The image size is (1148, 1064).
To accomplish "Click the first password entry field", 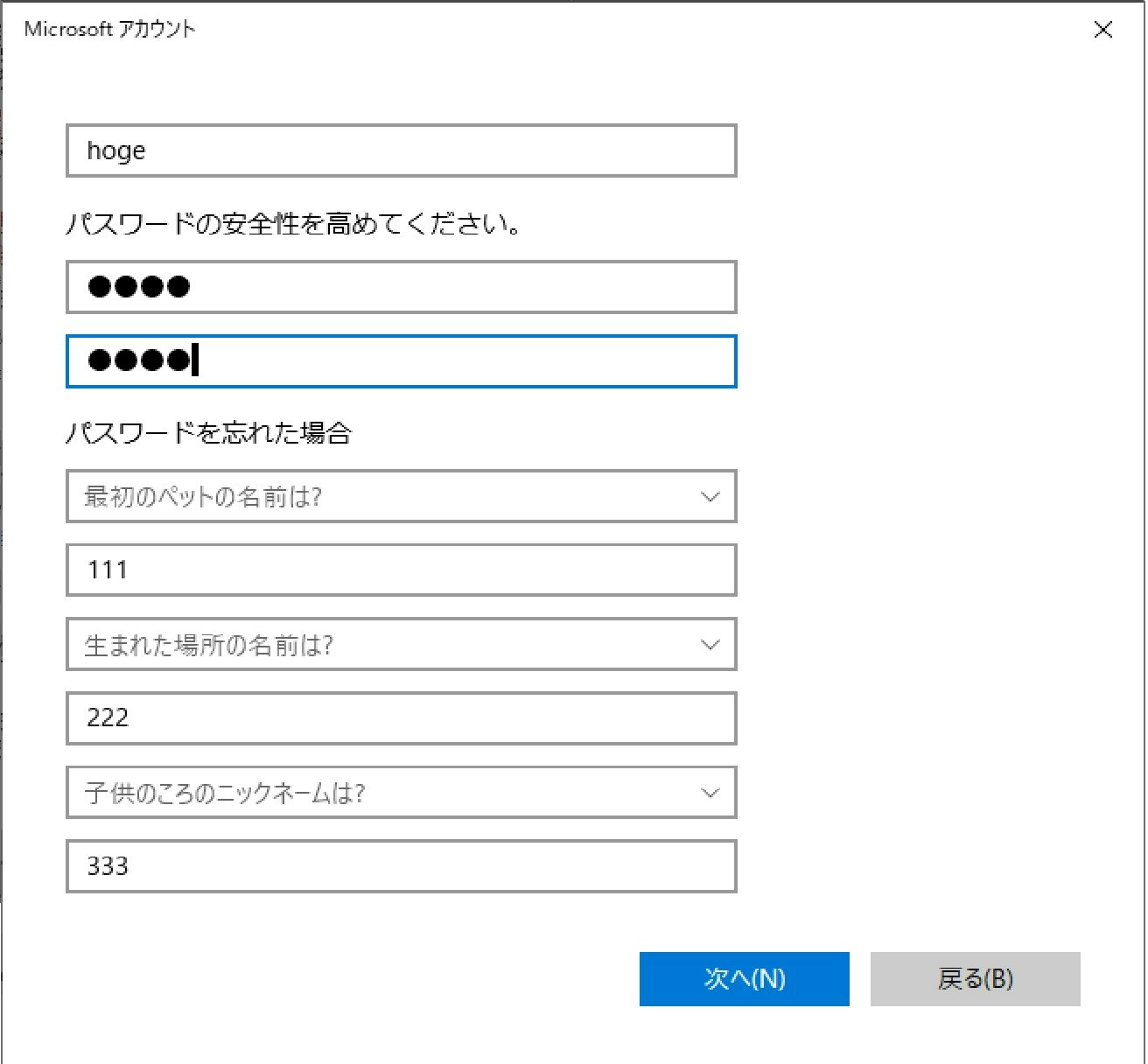I will click(x=399, y=287).
